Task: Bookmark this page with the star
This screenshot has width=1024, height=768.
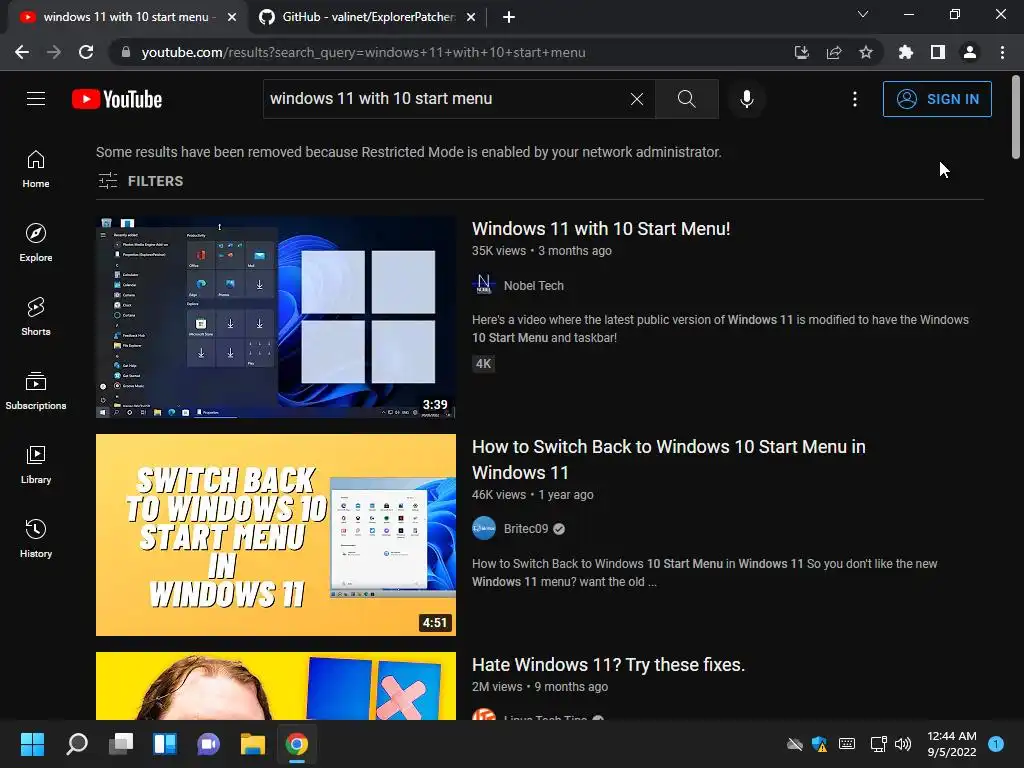Action: point(865,52)
